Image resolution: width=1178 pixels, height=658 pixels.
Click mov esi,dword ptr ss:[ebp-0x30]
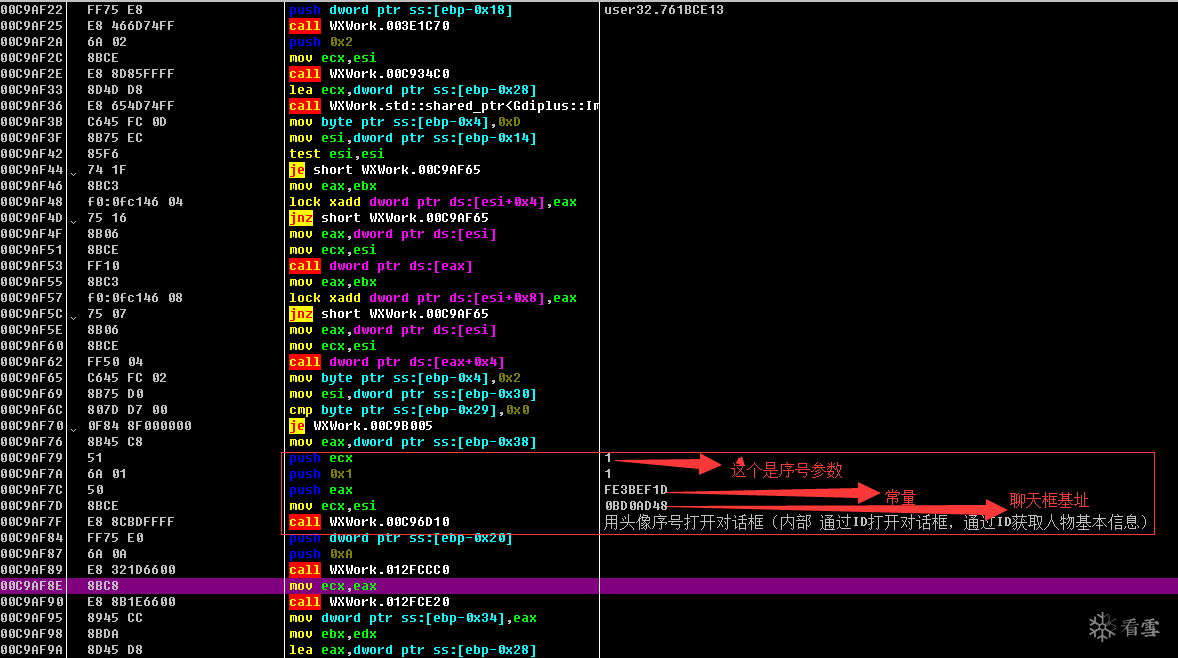tap(413, 394)
